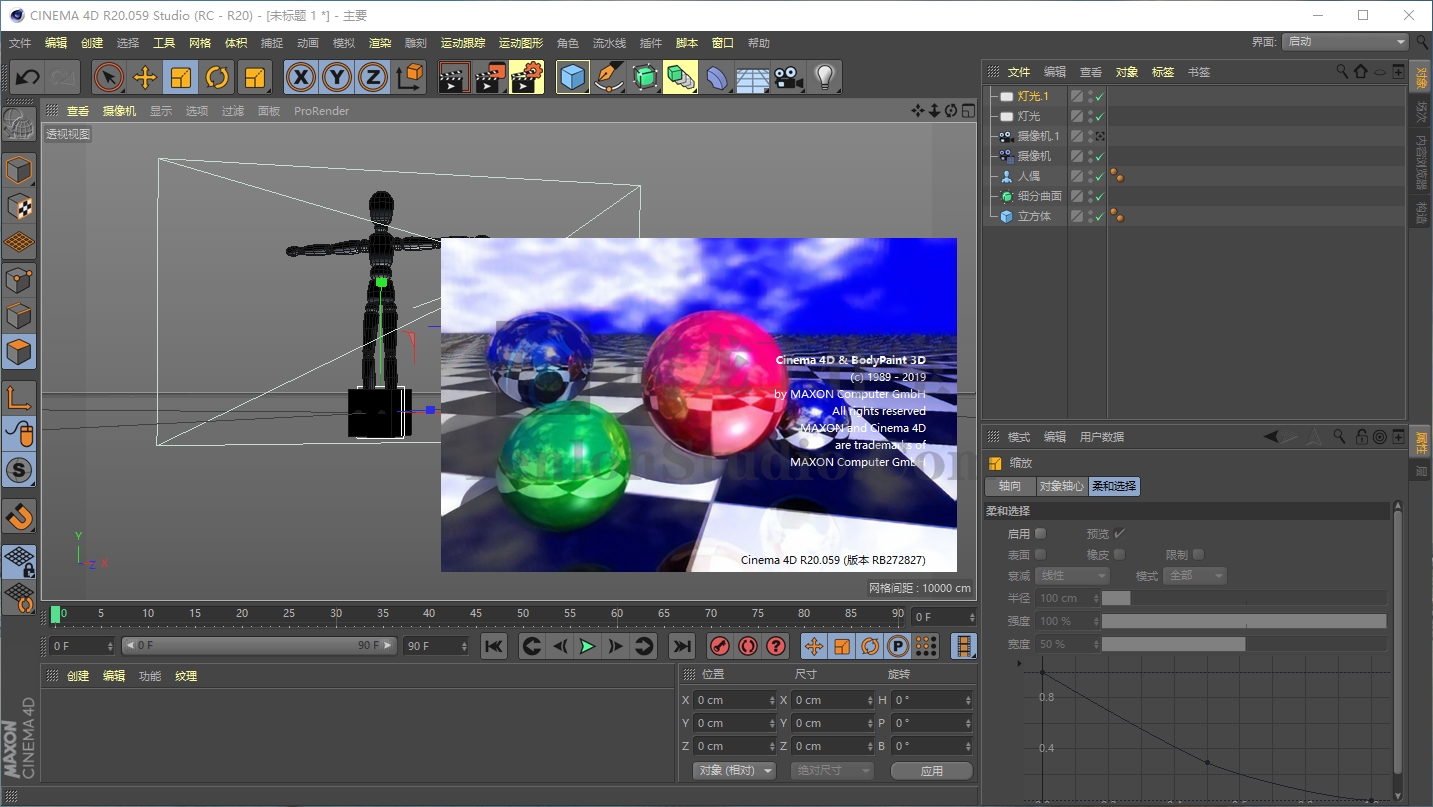Open the material manager 创建 menu
Viewport: 1433px width, 807px height.
tap(78, 676)
